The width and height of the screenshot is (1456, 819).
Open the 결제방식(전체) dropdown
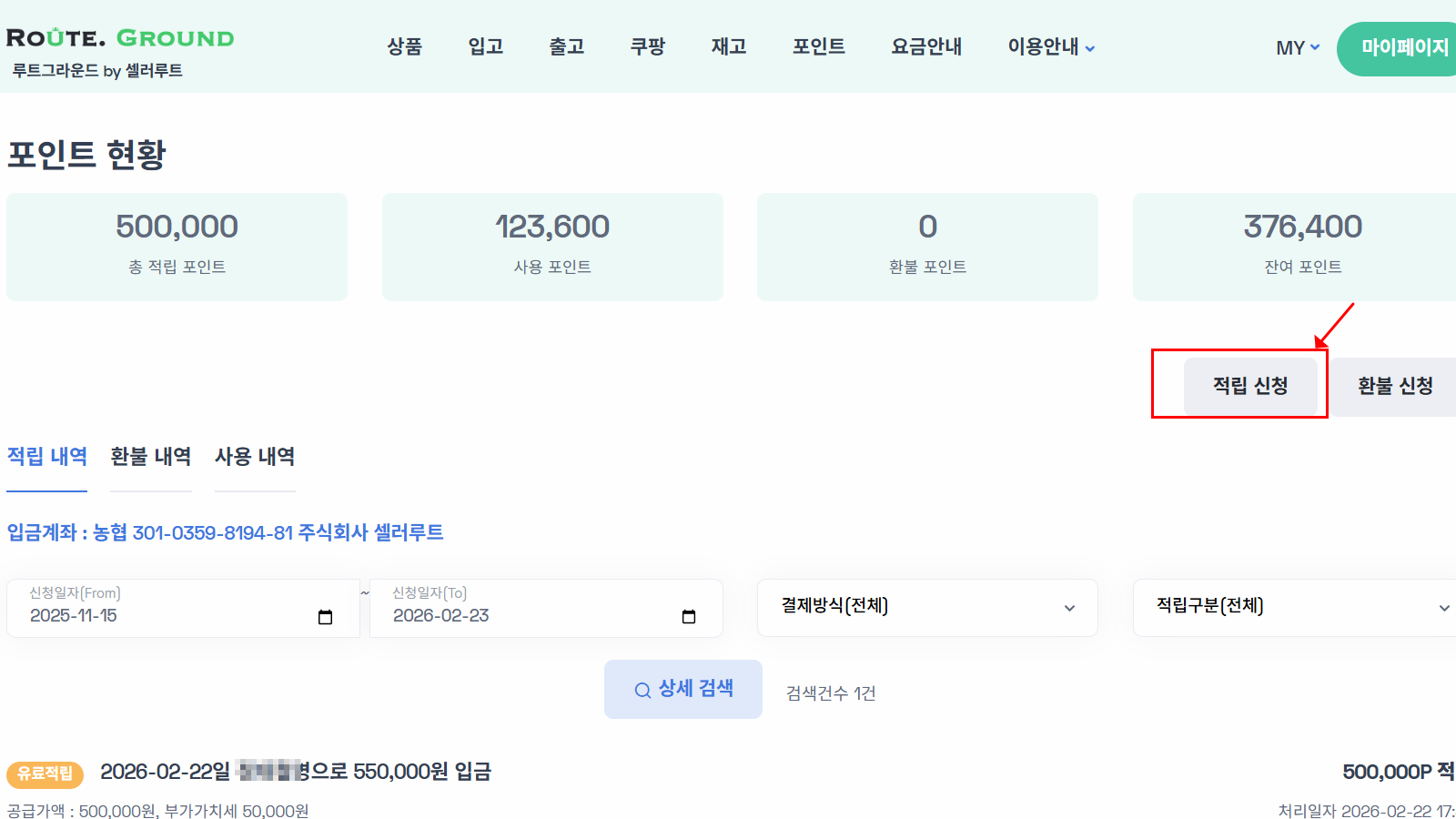tap(926, 607)
